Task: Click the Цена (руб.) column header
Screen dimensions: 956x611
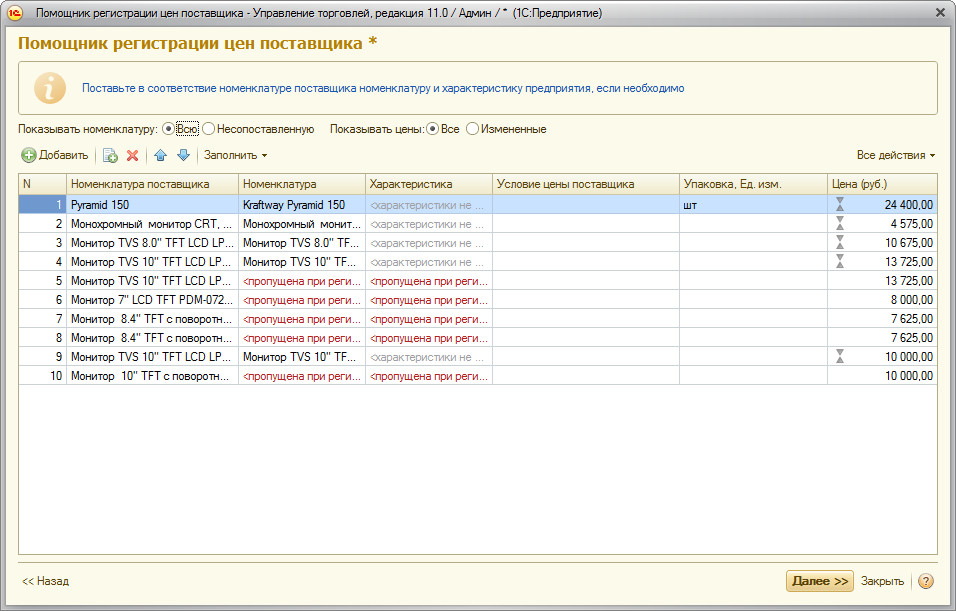Action: [882, 184]
